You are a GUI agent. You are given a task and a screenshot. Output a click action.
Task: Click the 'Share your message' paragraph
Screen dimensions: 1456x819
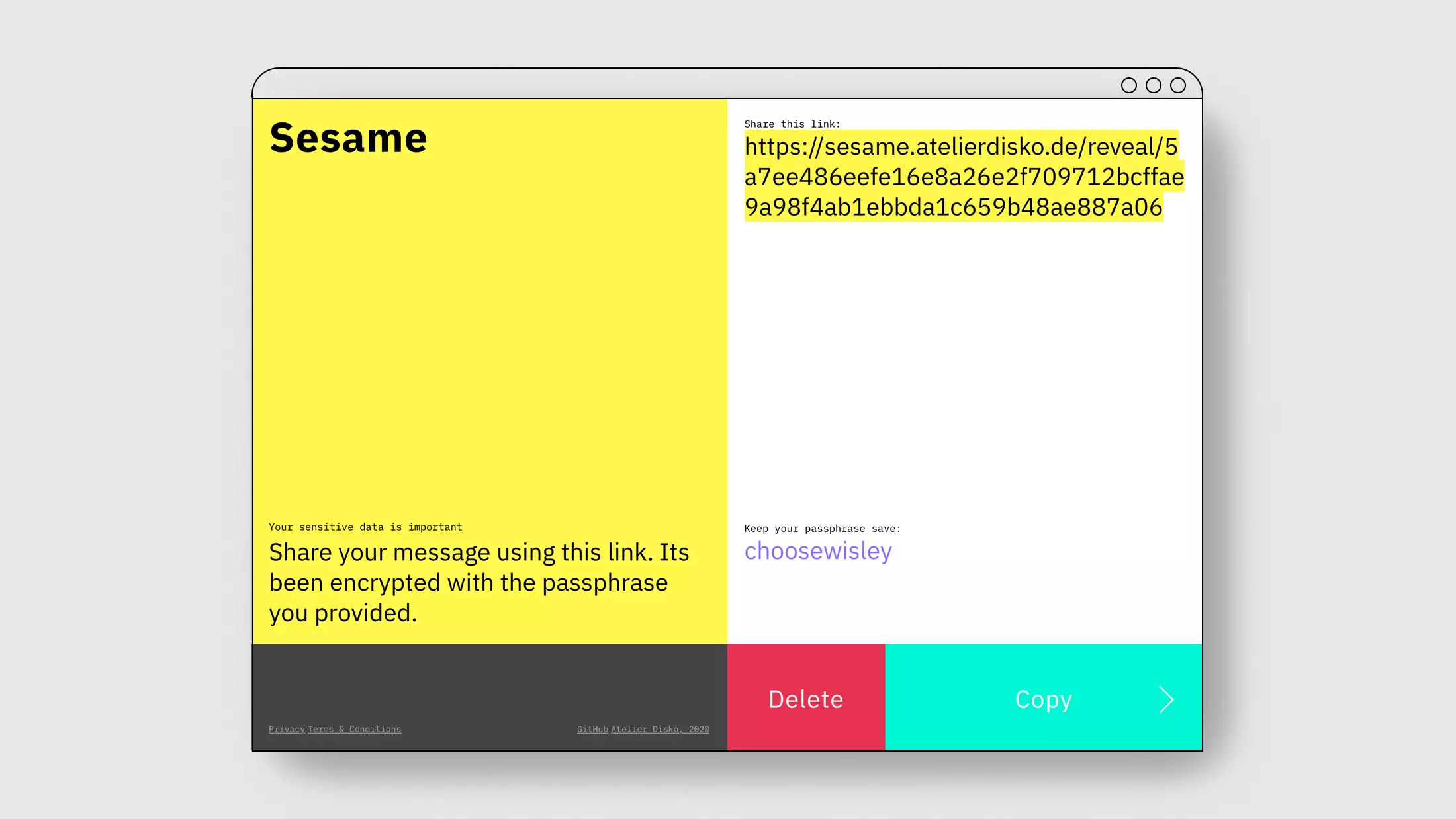[x=478, y=582]
